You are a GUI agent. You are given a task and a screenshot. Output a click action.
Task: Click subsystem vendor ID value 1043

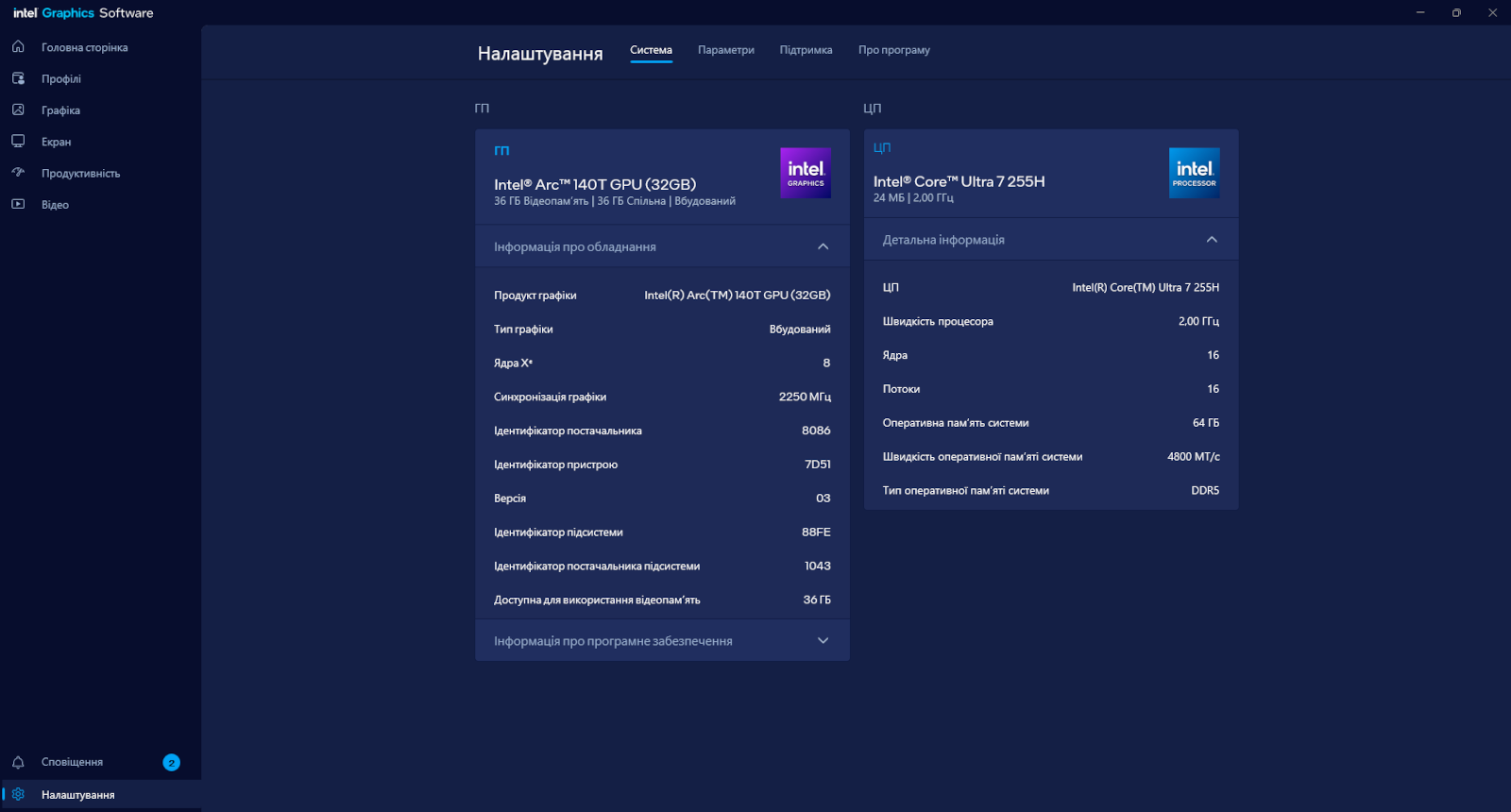pyautogui.click(x=818, y=567)
